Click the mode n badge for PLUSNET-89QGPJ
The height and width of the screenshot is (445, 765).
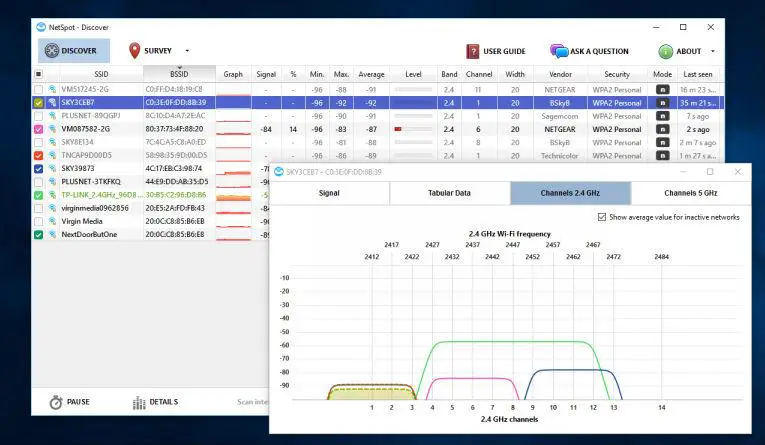coord(663,116)
